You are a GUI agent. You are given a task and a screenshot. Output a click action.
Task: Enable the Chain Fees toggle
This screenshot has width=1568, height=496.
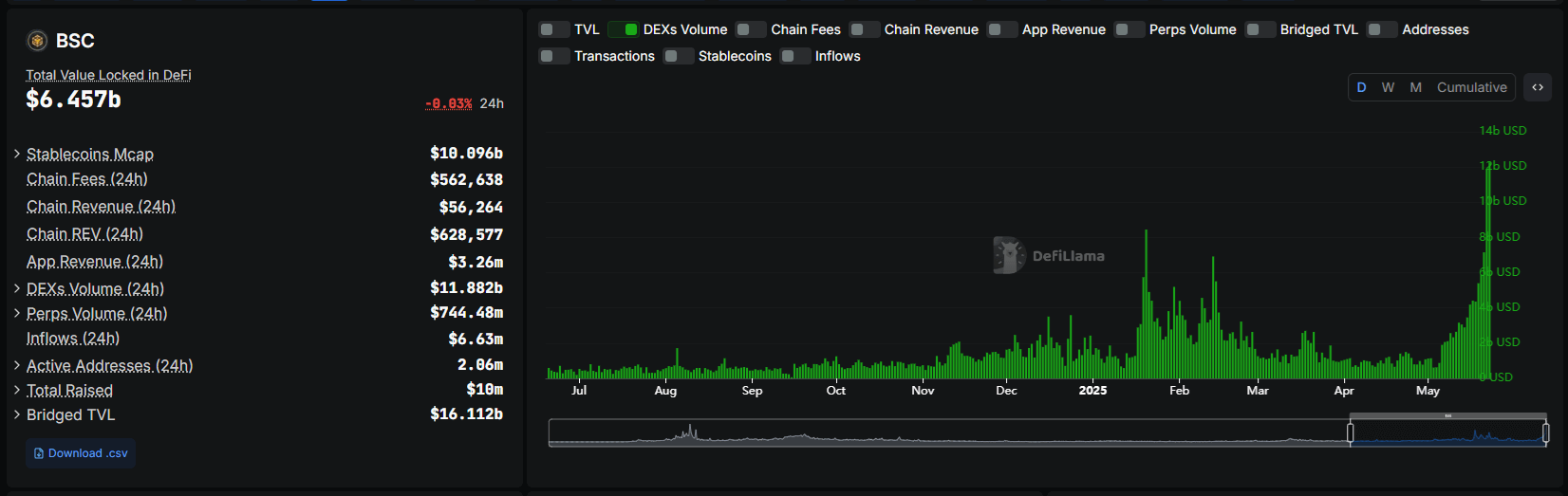pos(751,29)
